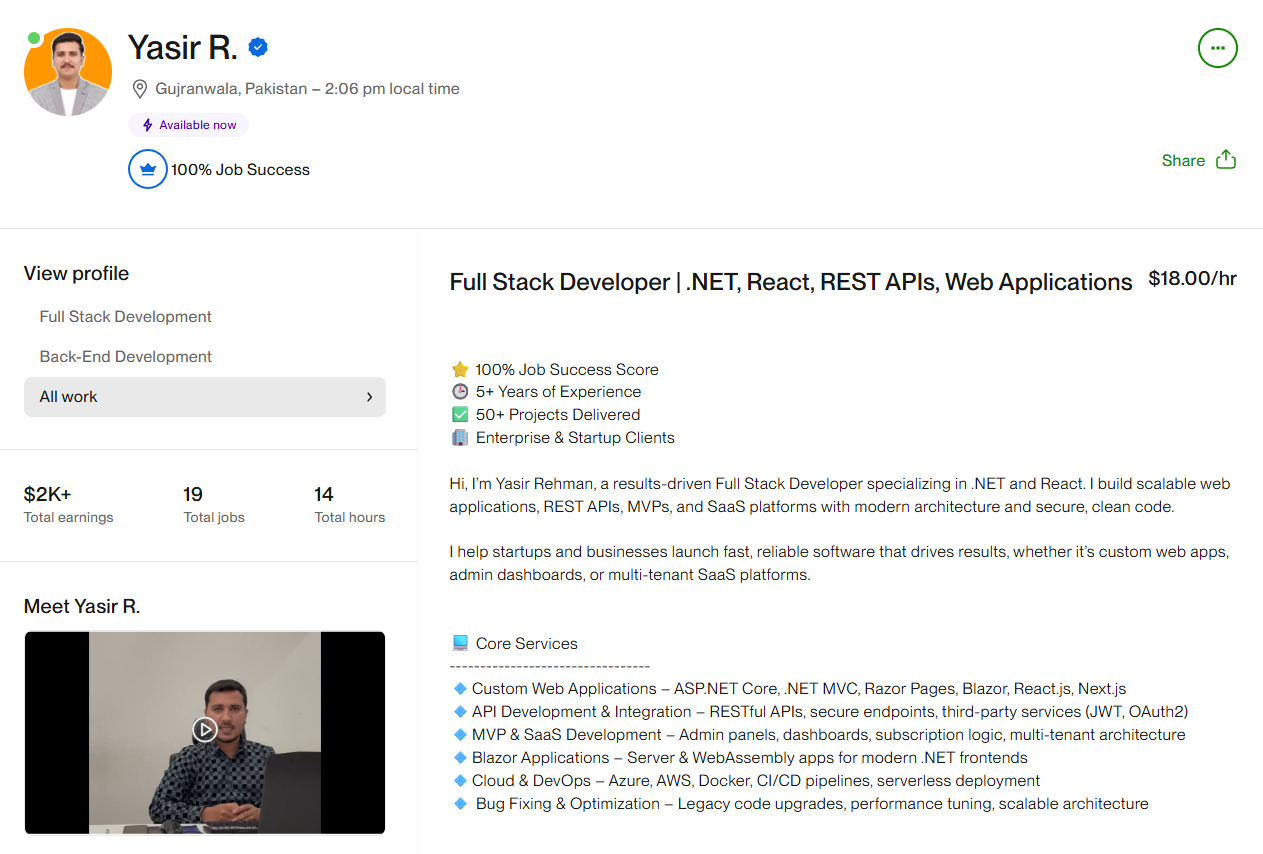Screen dimensions: 1263x854
Task: Click the $18.00/hr hourly rate
Action: (x=1192, y=279)
